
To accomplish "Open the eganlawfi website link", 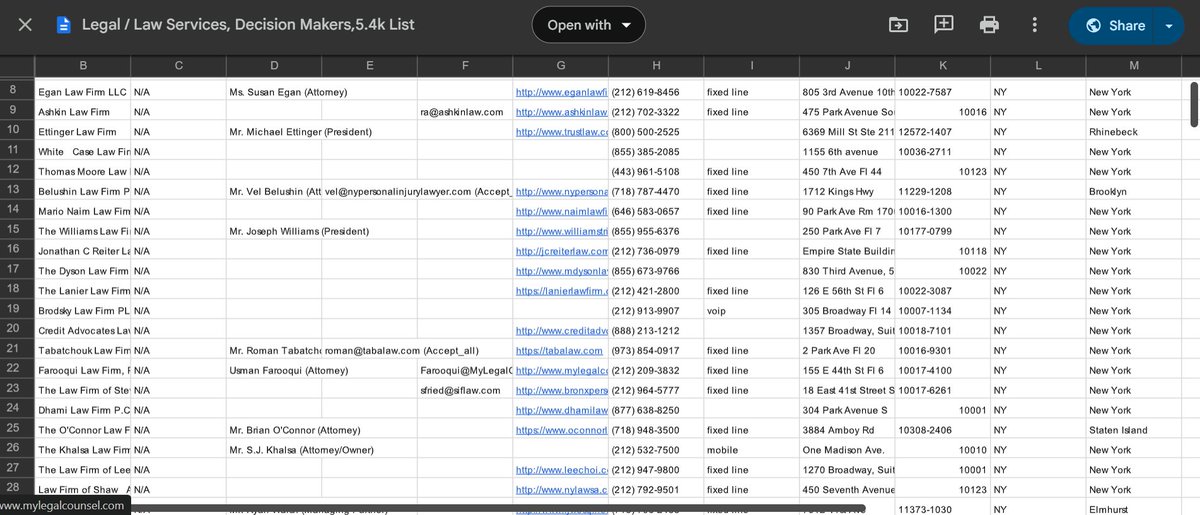I will (x=561, y=92).
